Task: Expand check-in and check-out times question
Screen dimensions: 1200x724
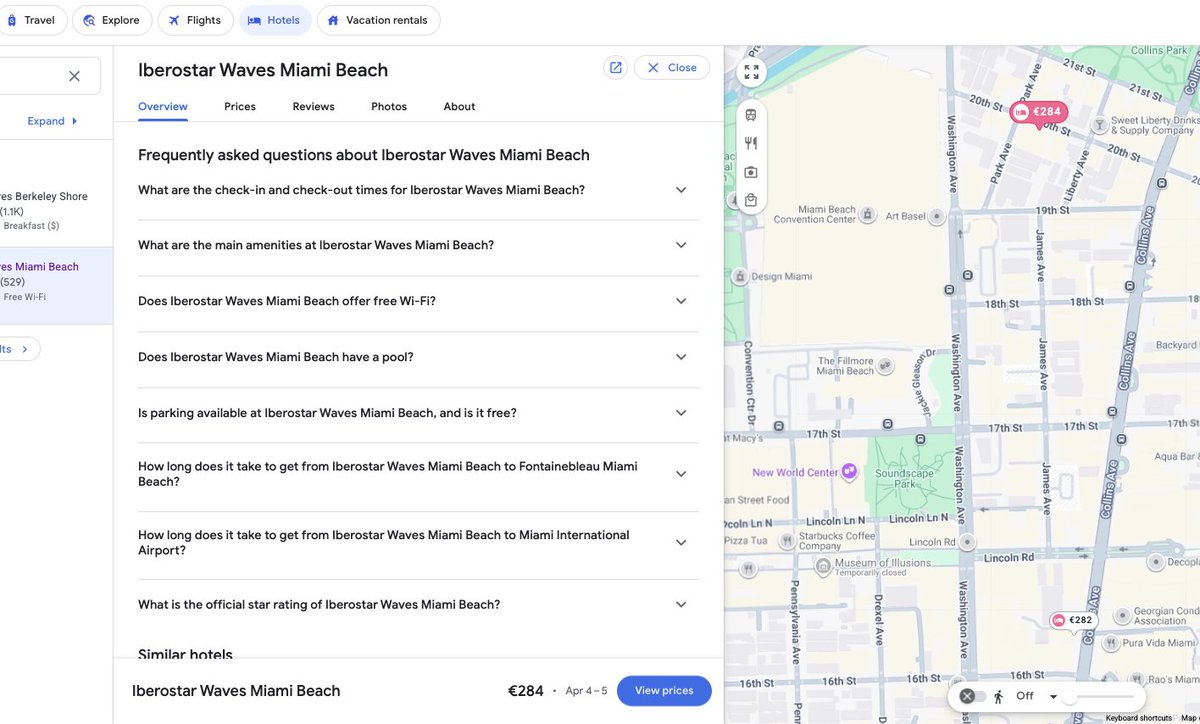Action: click(x=418, y=190)
